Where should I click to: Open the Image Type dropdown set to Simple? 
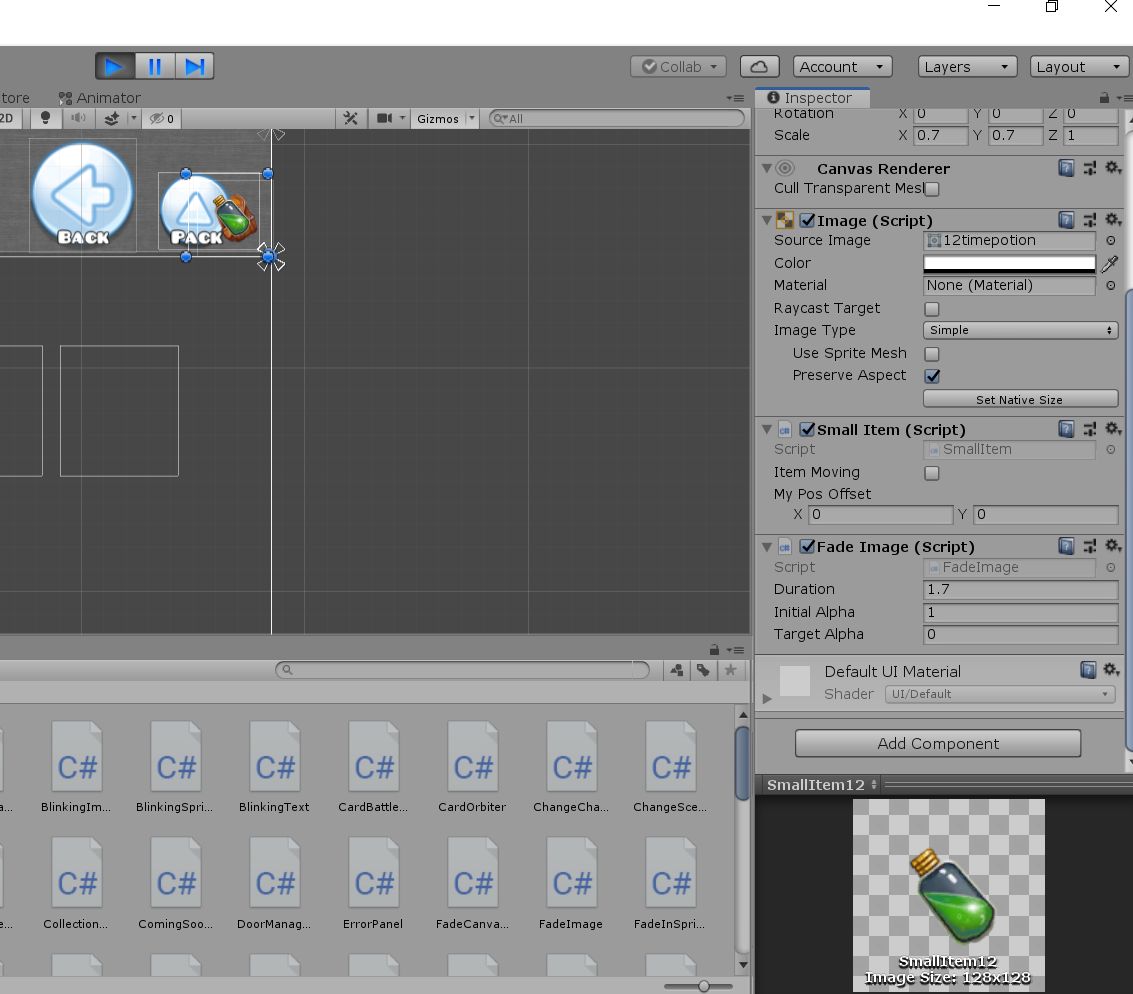click(x=1019, y=330)
